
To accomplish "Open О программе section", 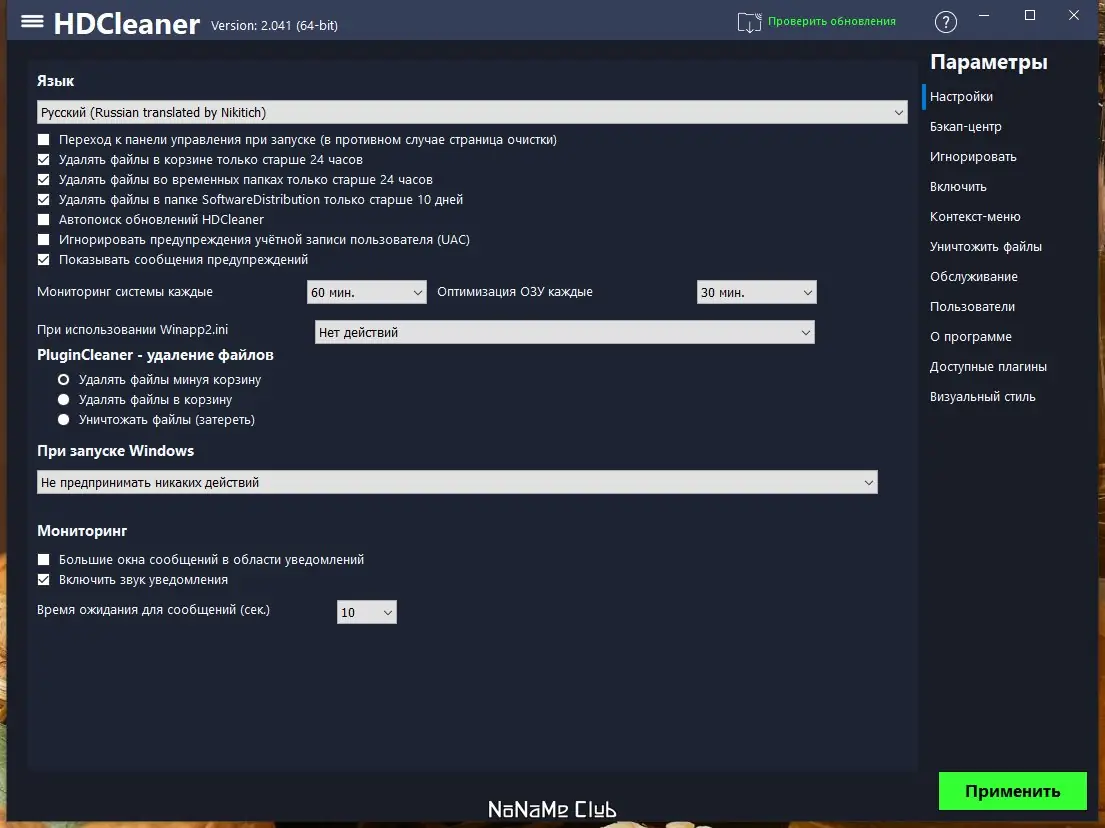I will click(x=970, y=337).
